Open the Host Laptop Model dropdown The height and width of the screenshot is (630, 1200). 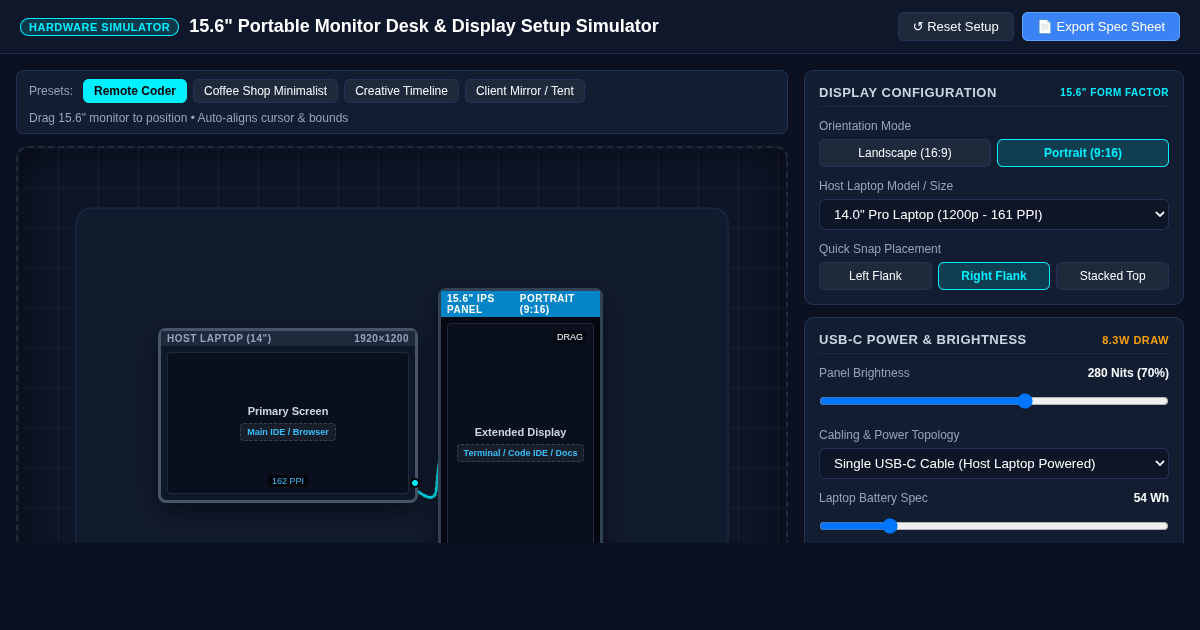click(x=994, y=214)
